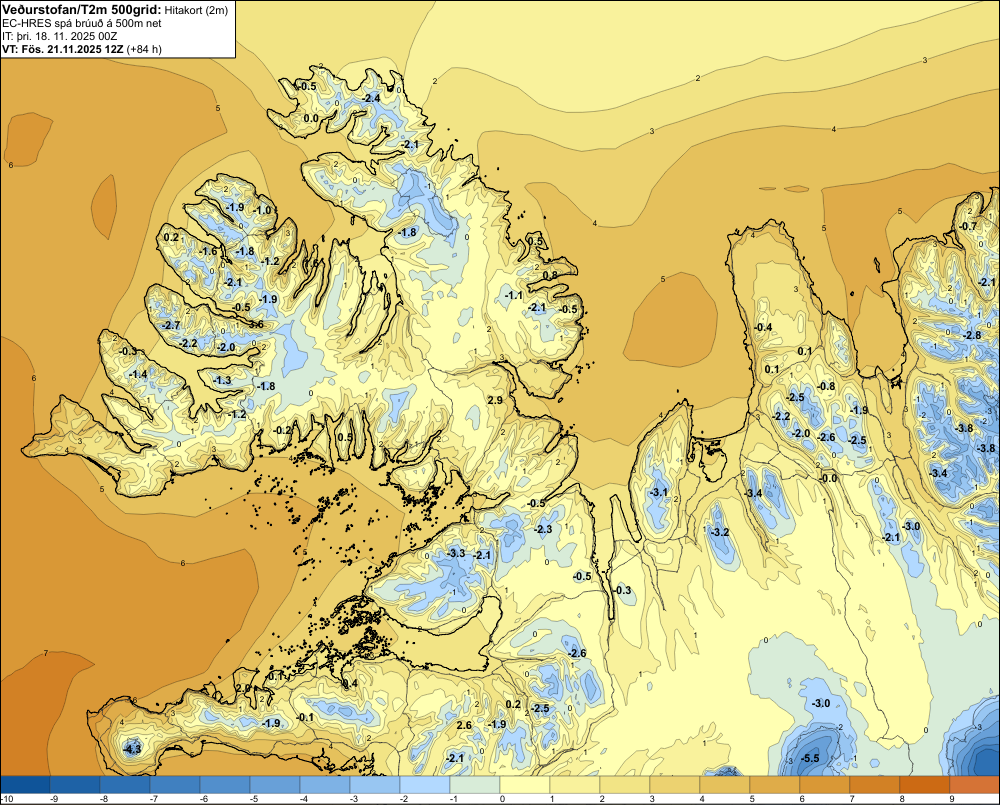Select the 'EC-HRES spá brúuð á 500m net' line
Image resolution: width=1000 pixels, height=805 pixels.
click(x=82, y=23)
